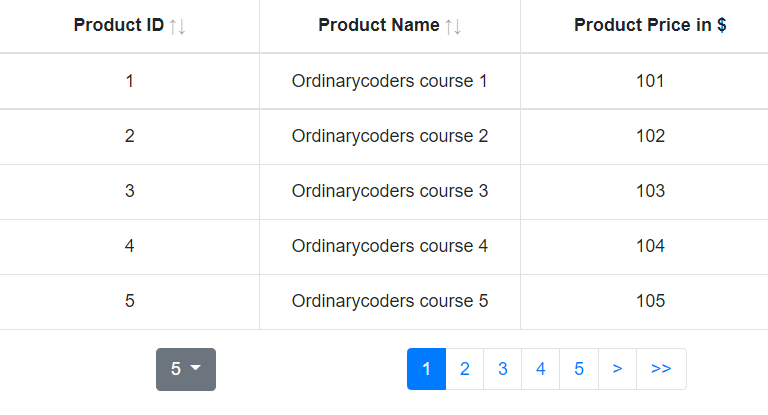Go to pagination page 2

tap(465, 369)
